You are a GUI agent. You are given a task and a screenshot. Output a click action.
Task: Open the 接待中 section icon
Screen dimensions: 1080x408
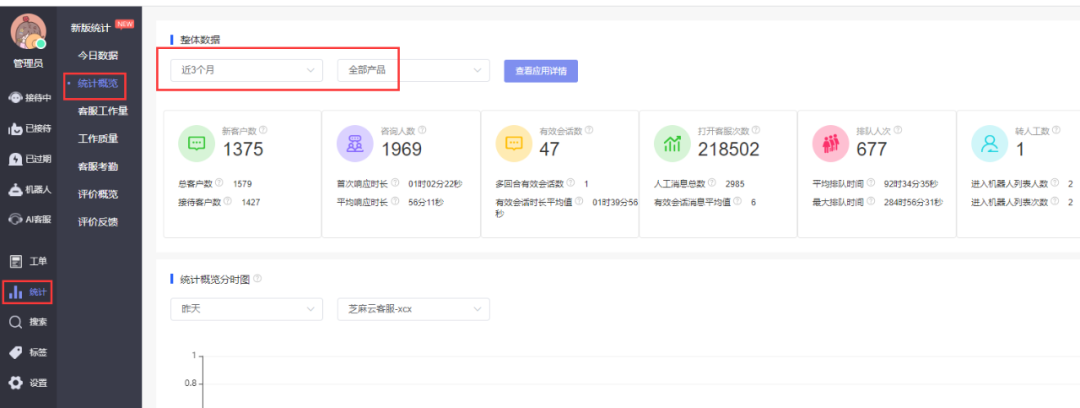pyautogui.click(x=15, y=98)
